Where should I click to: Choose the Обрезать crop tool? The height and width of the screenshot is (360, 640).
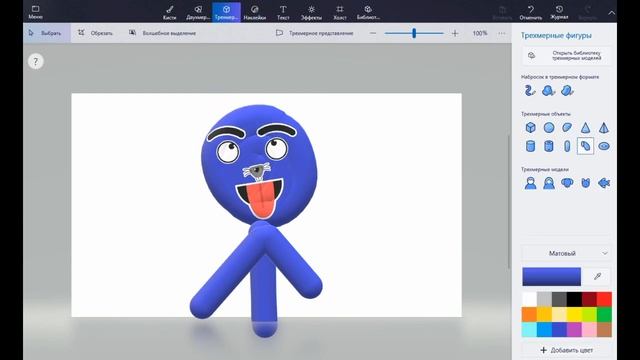point(96,33)
